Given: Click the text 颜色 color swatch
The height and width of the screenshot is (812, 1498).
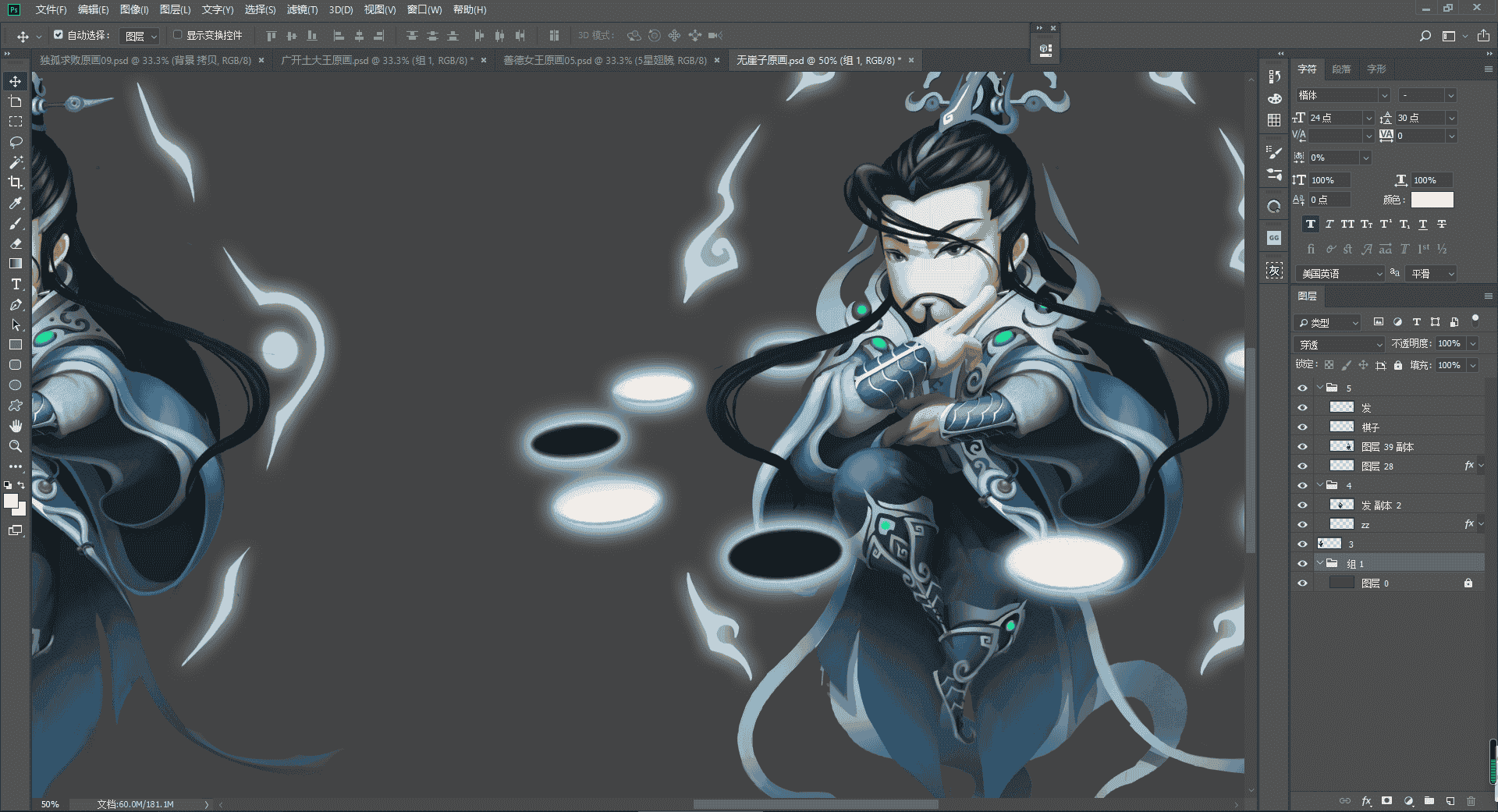Looking at the screenshot, I should click(1432, 200).
